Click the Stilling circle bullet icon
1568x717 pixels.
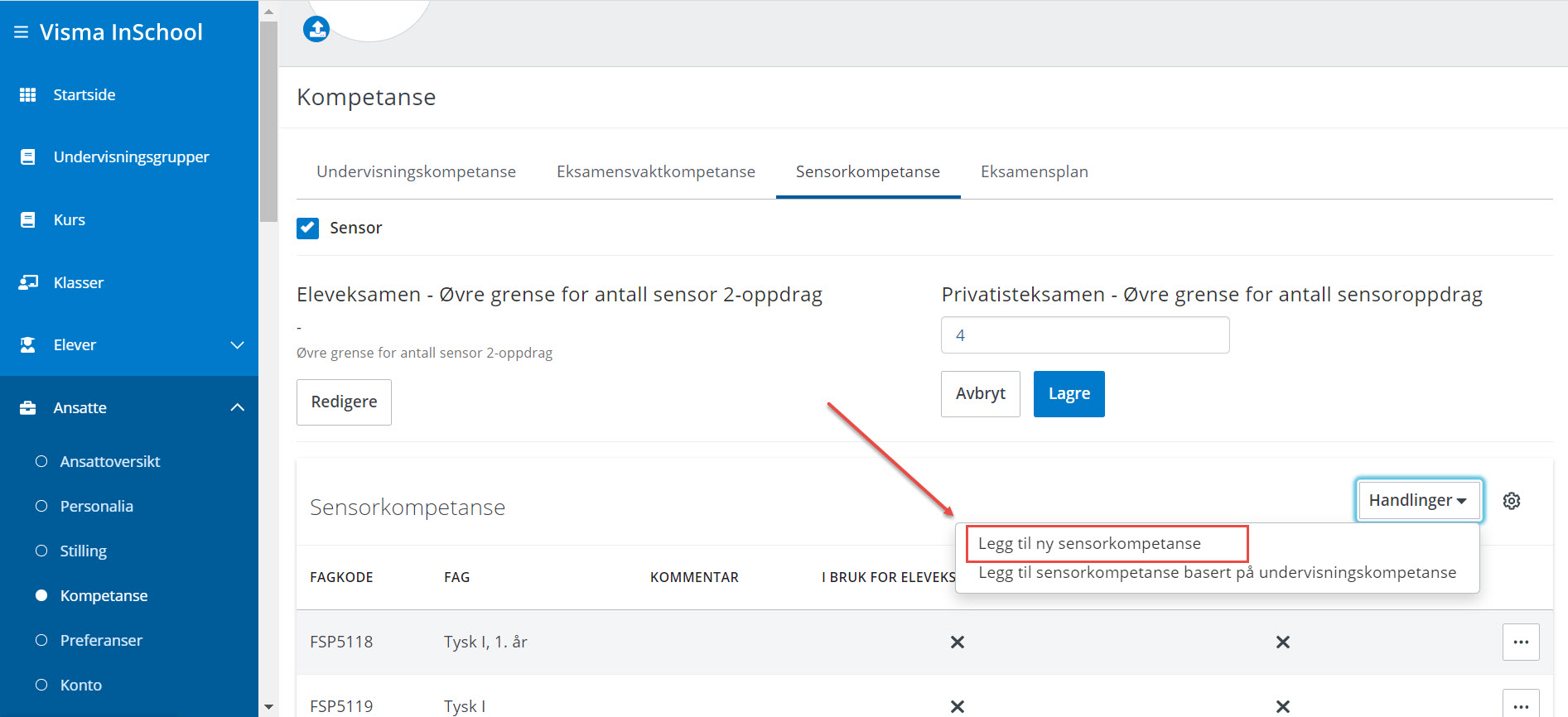pyautogui.click(x=41, y=551)
